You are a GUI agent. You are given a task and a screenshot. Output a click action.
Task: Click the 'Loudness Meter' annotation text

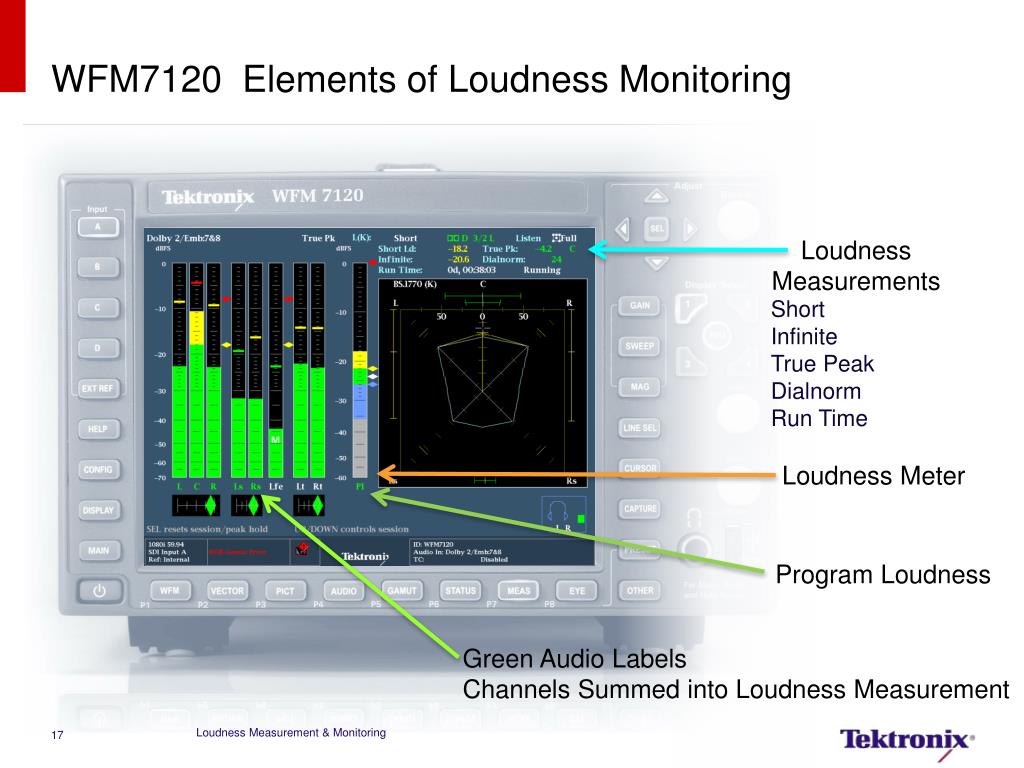click(x=873, y=476)
